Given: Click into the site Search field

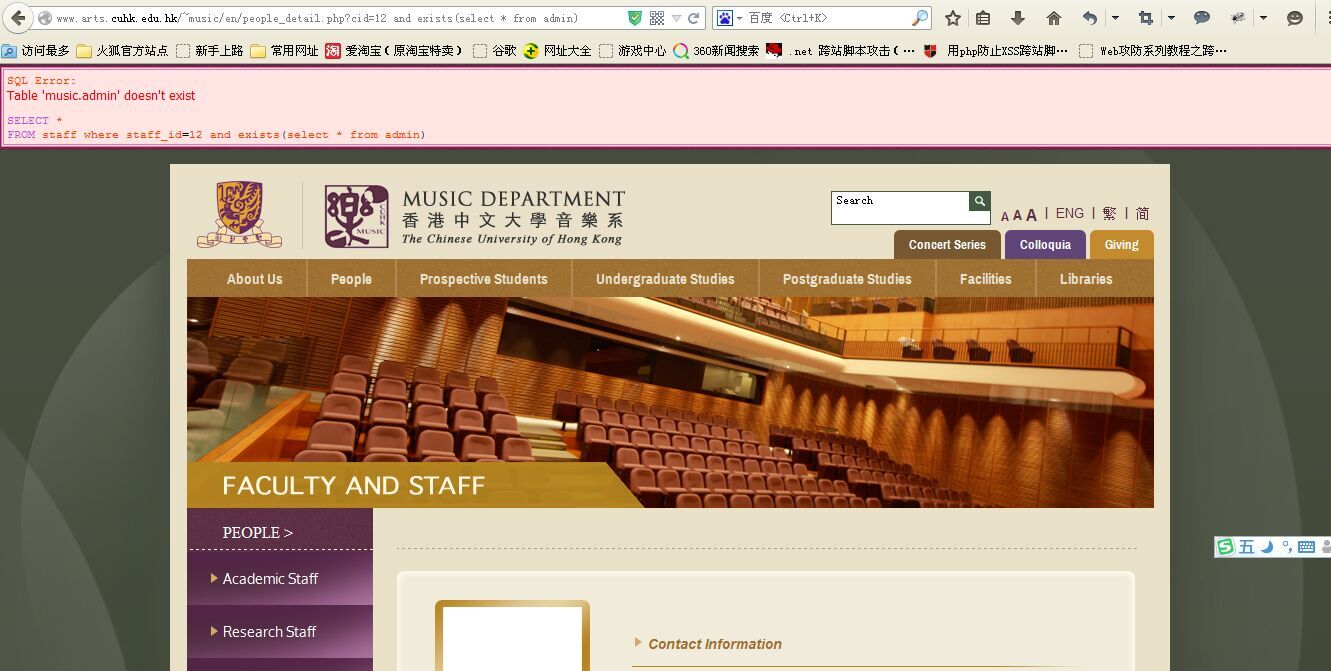Looking at the screenshot, I should pyautogui.click(x=900, y=207).
